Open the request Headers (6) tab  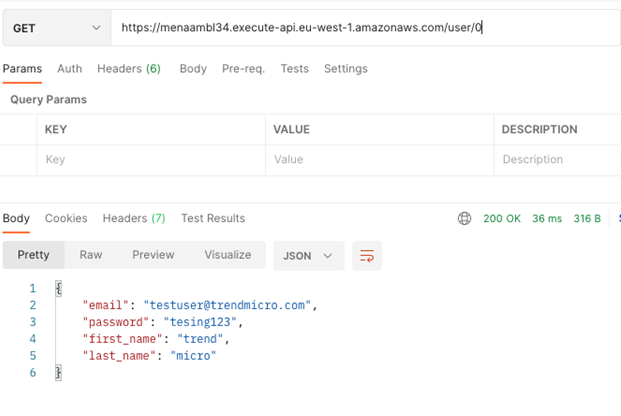(x=129, y=69)
